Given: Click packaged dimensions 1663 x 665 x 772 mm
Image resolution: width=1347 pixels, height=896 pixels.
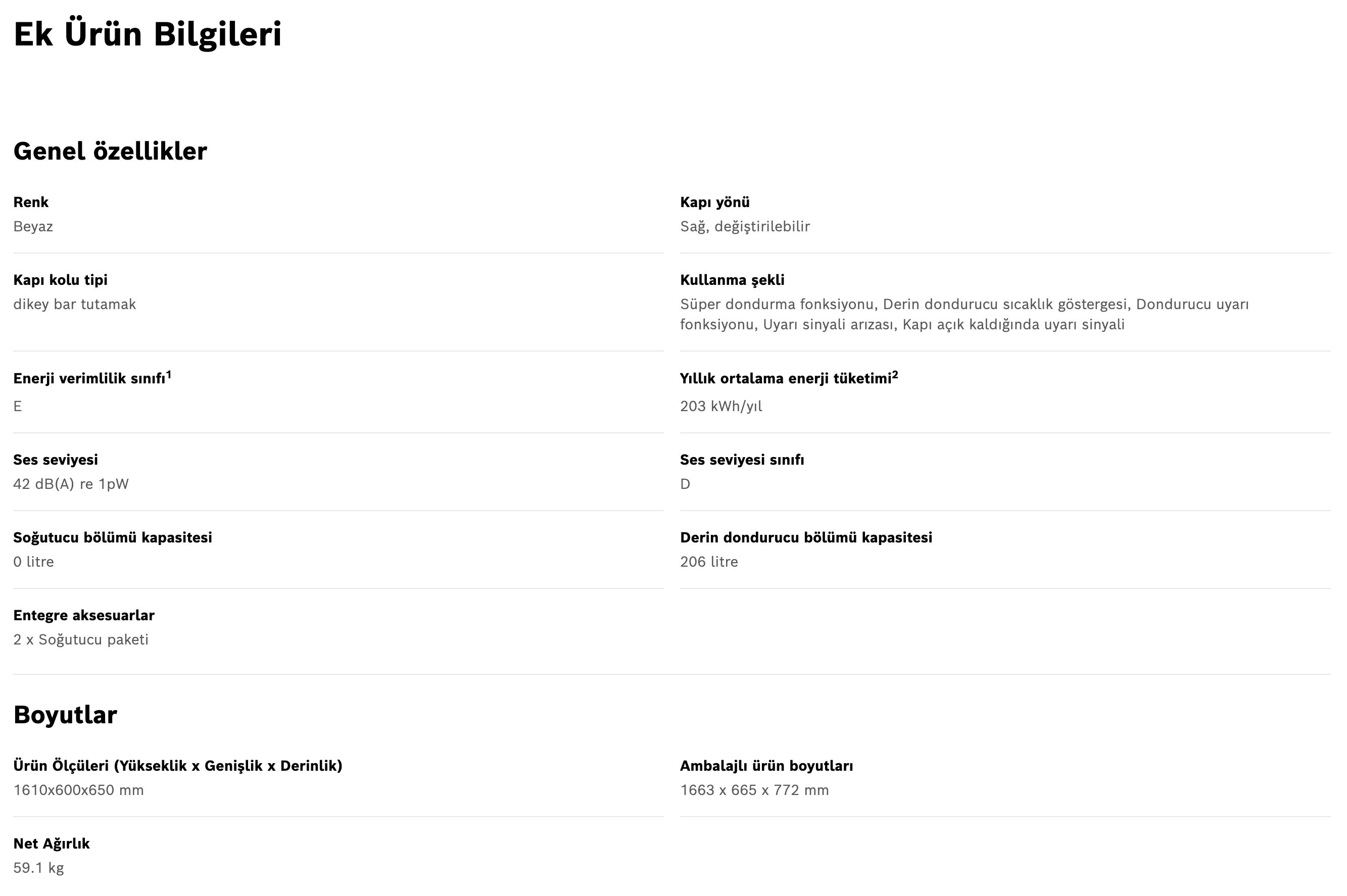Looking at the screenshot, I should pyautogui.click(x=754, y=790).
